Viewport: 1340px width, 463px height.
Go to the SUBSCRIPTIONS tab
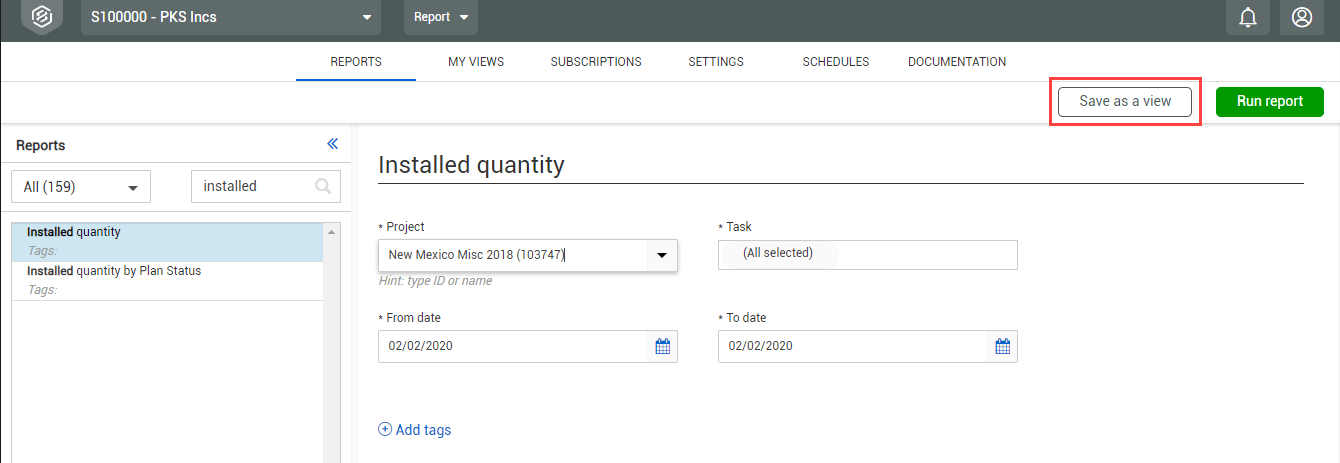click(x=596, y=62)
